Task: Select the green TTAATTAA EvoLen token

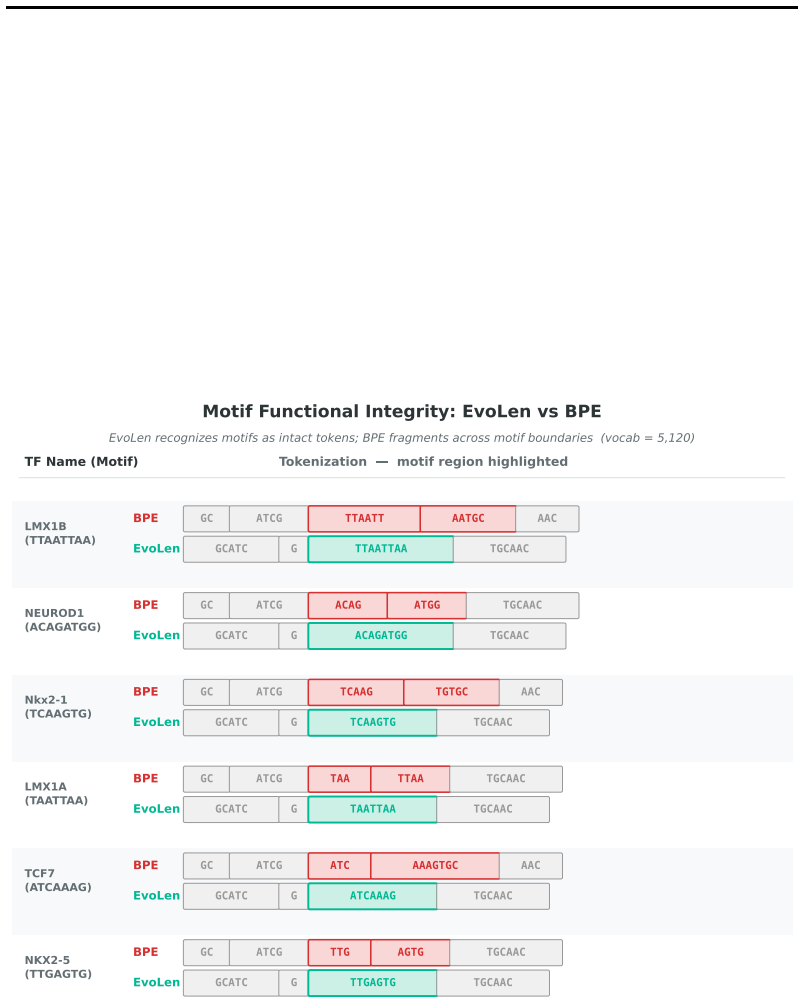Action: [381, 549]
